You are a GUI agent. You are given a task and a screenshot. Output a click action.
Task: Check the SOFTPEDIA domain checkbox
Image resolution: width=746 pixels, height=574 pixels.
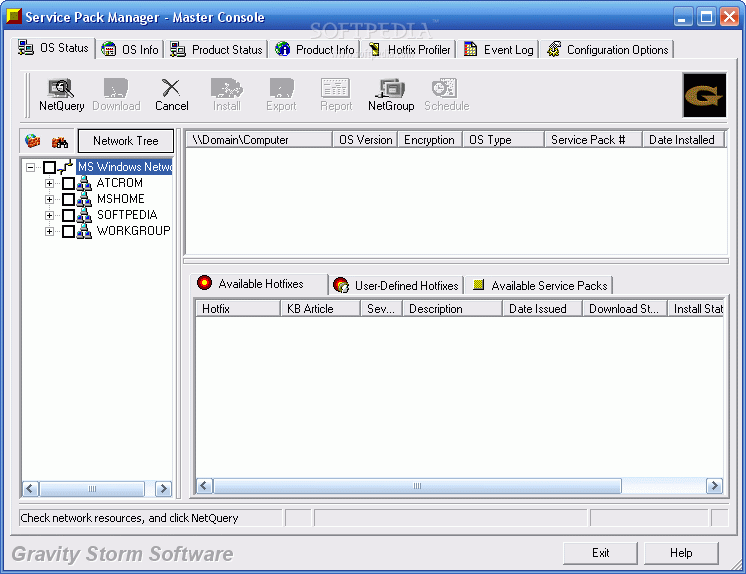click(69, 215)
